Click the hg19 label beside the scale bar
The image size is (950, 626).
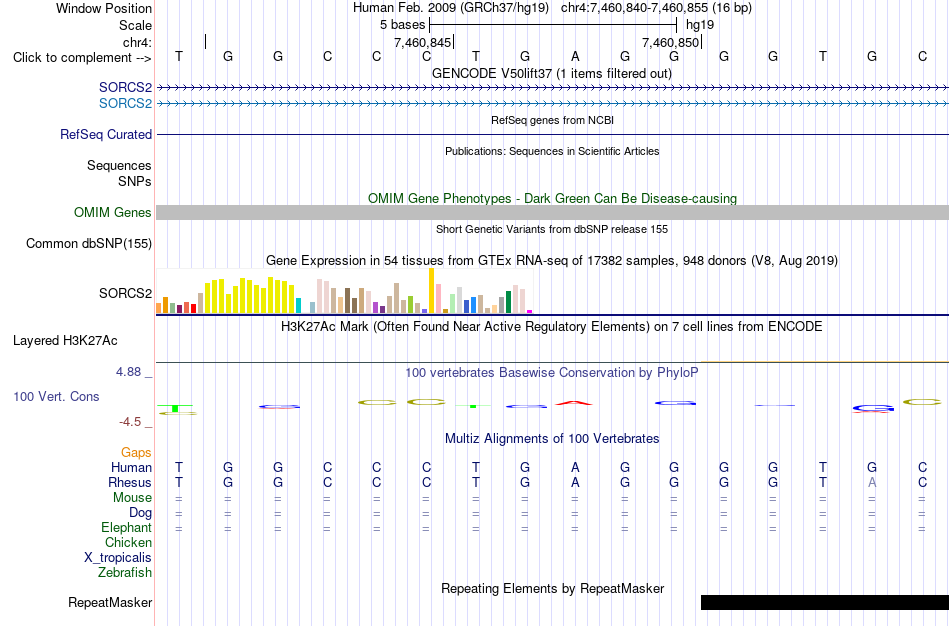[x=700, y=25]
